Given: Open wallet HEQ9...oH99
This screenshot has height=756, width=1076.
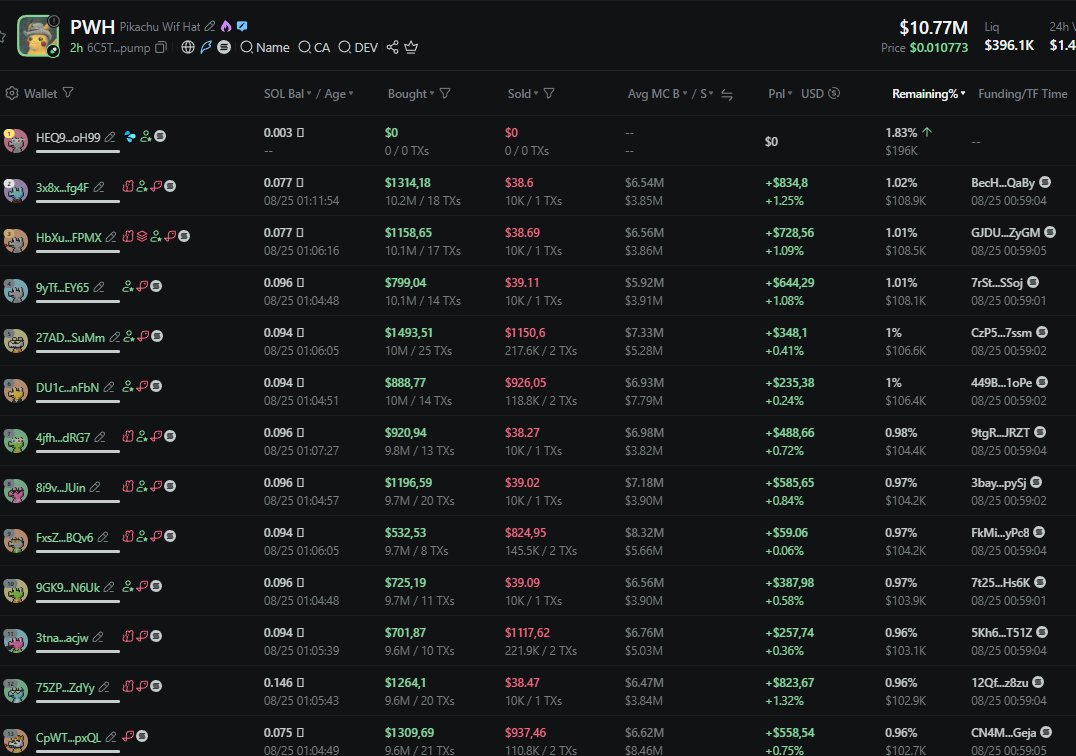Looking at the screenshot, I should [68, 137].
